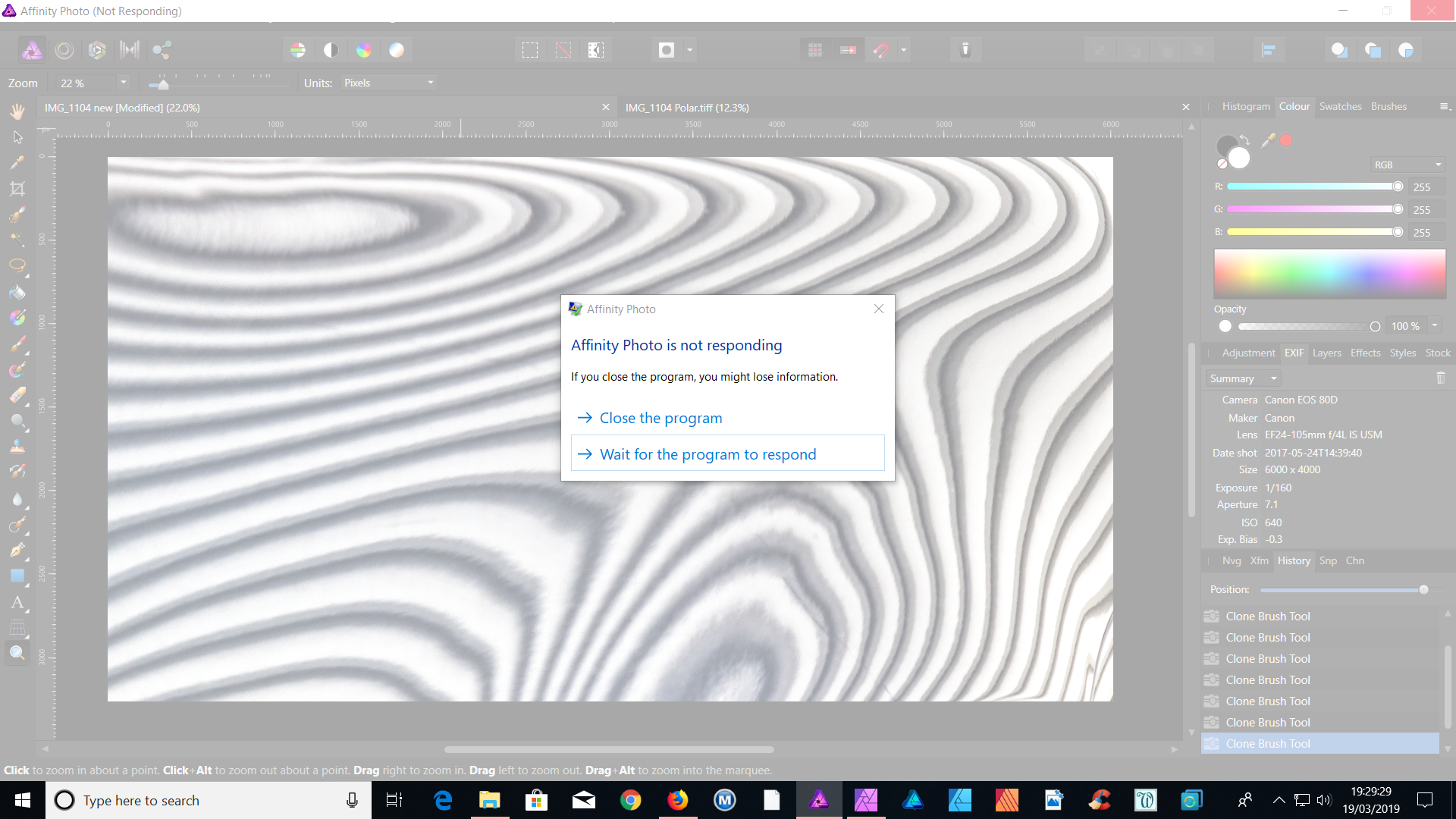The height and width of the screenshot is (819, 1456).
Task: Apply Auto Colours
Action: [364, 50]
